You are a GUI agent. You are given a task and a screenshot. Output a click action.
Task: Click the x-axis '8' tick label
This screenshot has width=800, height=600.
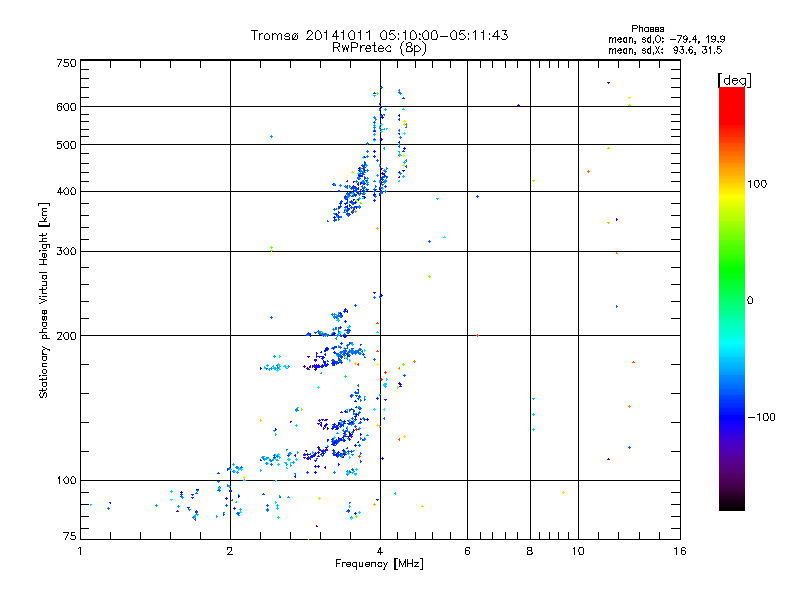coord(530,551)
